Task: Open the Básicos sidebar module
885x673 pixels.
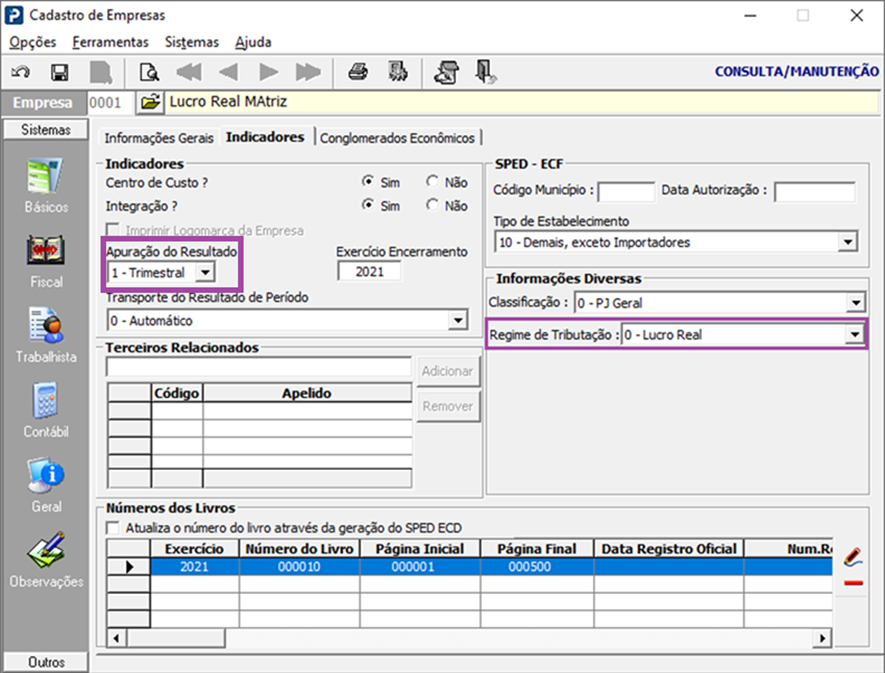Action: pos(46,186)
